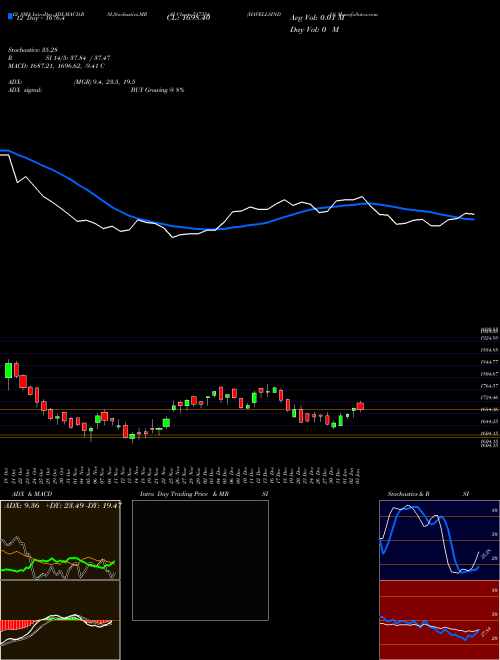Click the 'Stochastics: 33.28' reading
This screenshot has height=660, width=500.
click(x=32, y=50)
